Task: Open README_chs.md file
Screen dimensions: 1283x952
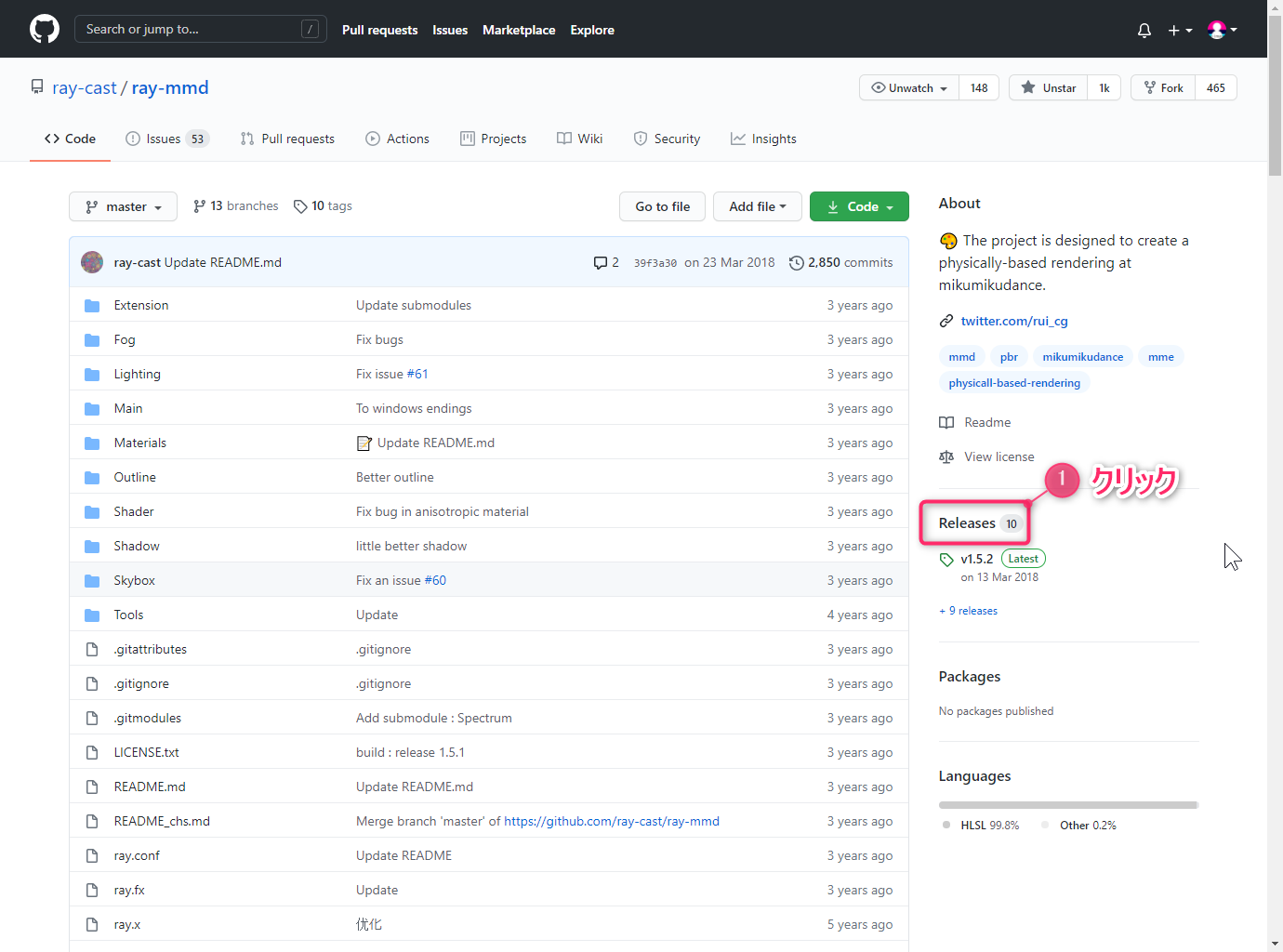Action: click(x=162, y=821)
